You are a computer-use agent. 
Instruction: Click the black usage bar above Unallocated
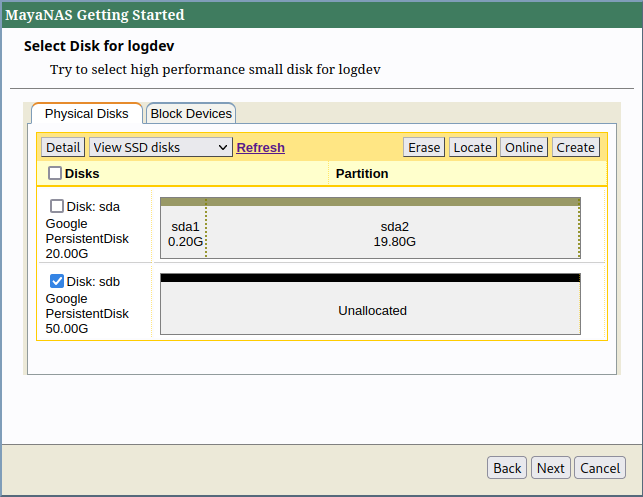coord(371,278)
